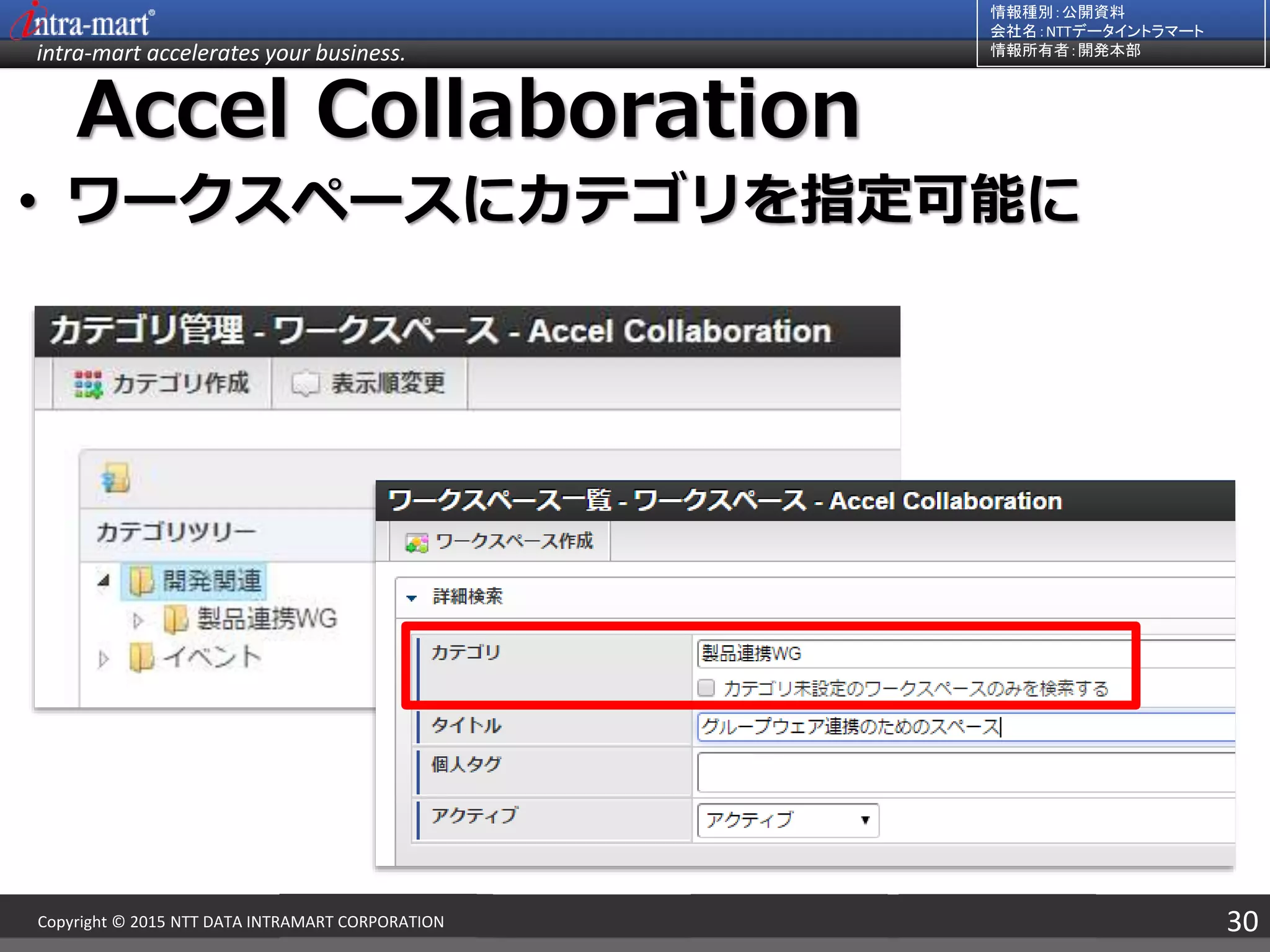Click the copyright 2015 footer text

(241, 922)
